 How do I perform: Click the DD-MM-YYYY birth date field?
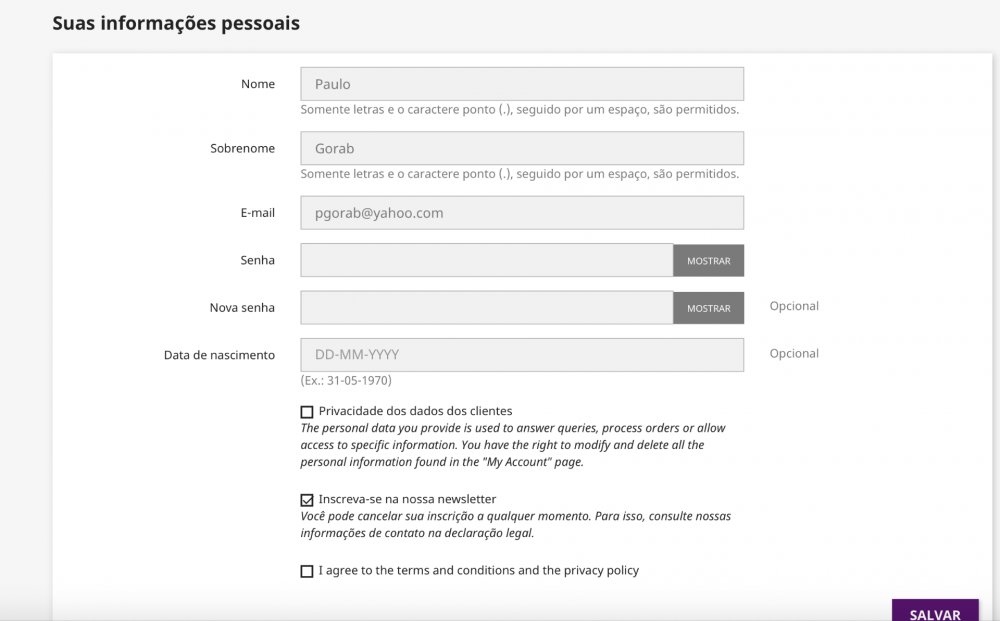(x=521, y=354)
